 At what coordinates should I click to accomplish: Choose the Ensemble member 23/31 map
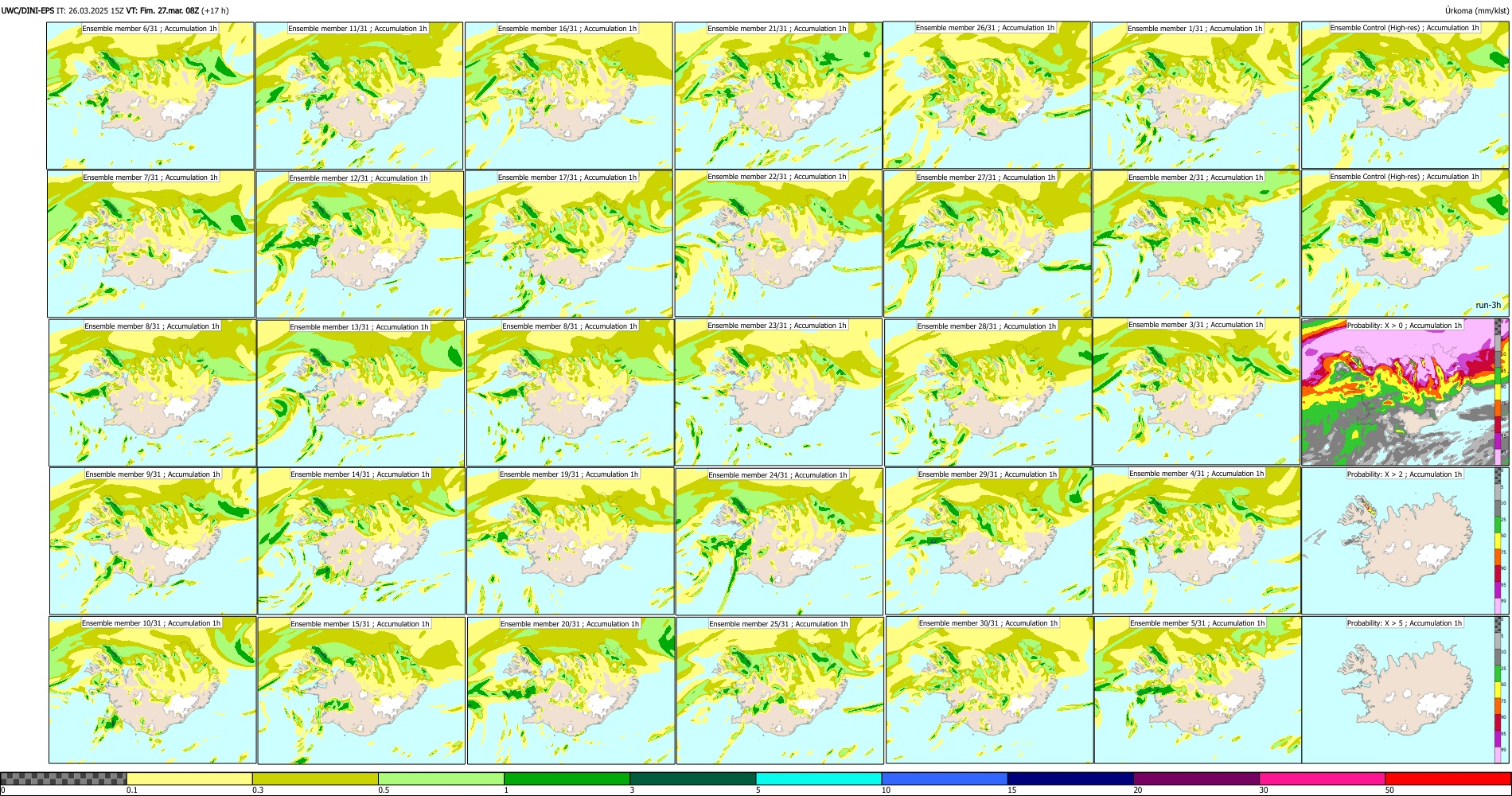(x=778, y=392)
